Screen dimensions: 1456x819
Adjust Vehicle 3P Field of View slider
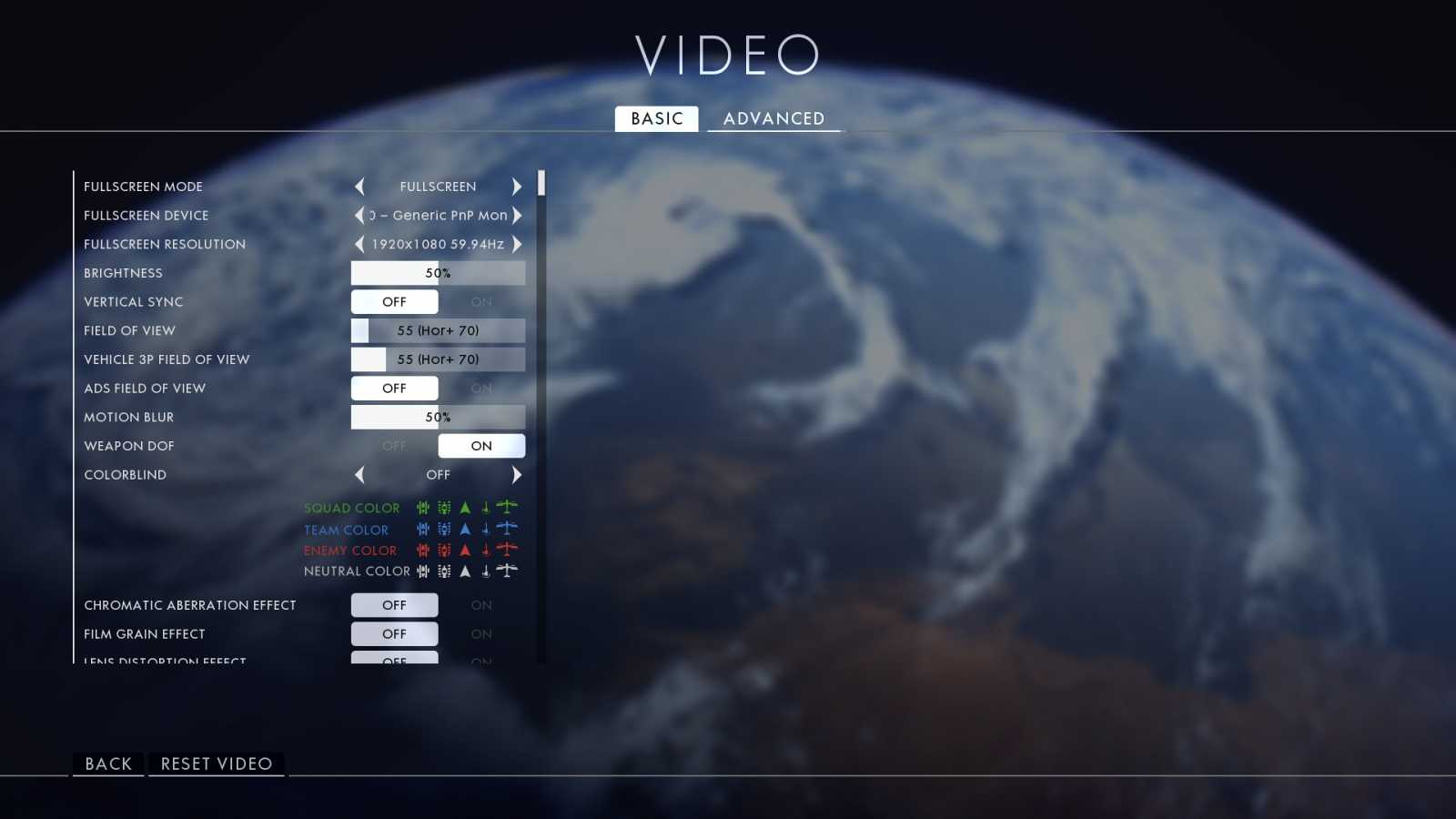(438, 359)
